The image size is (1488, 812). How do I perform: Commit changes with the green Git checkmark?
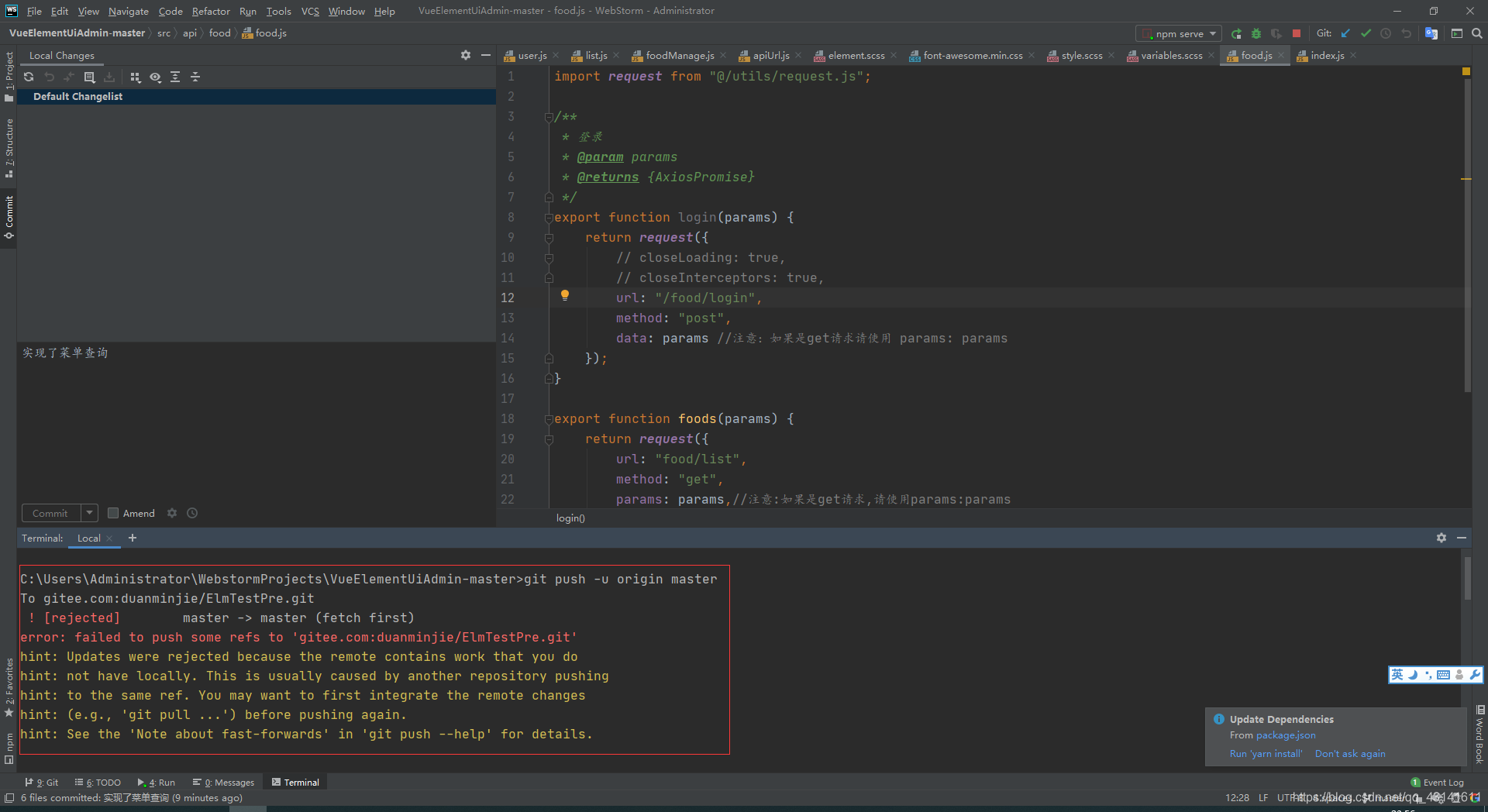point(1366,33)
